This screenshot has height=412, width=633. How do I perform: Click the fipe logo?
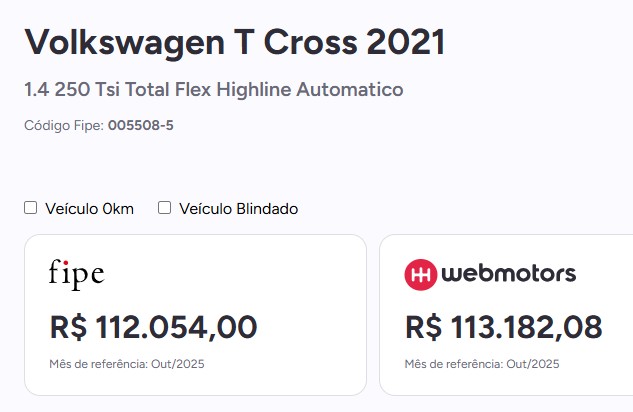pyautogui.click(x=76, y=273)
